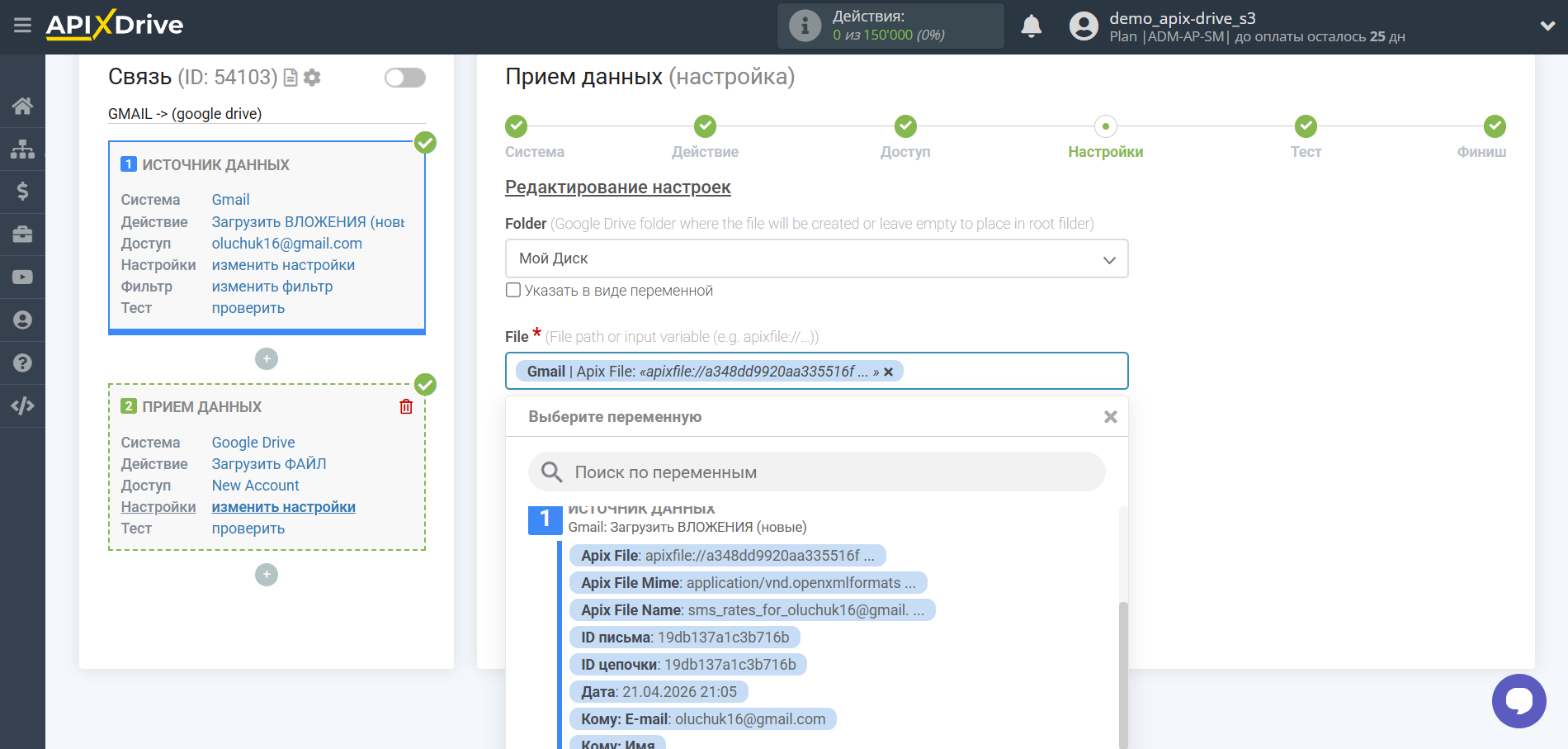Open the connection settings gear icon

click(312, 78)
